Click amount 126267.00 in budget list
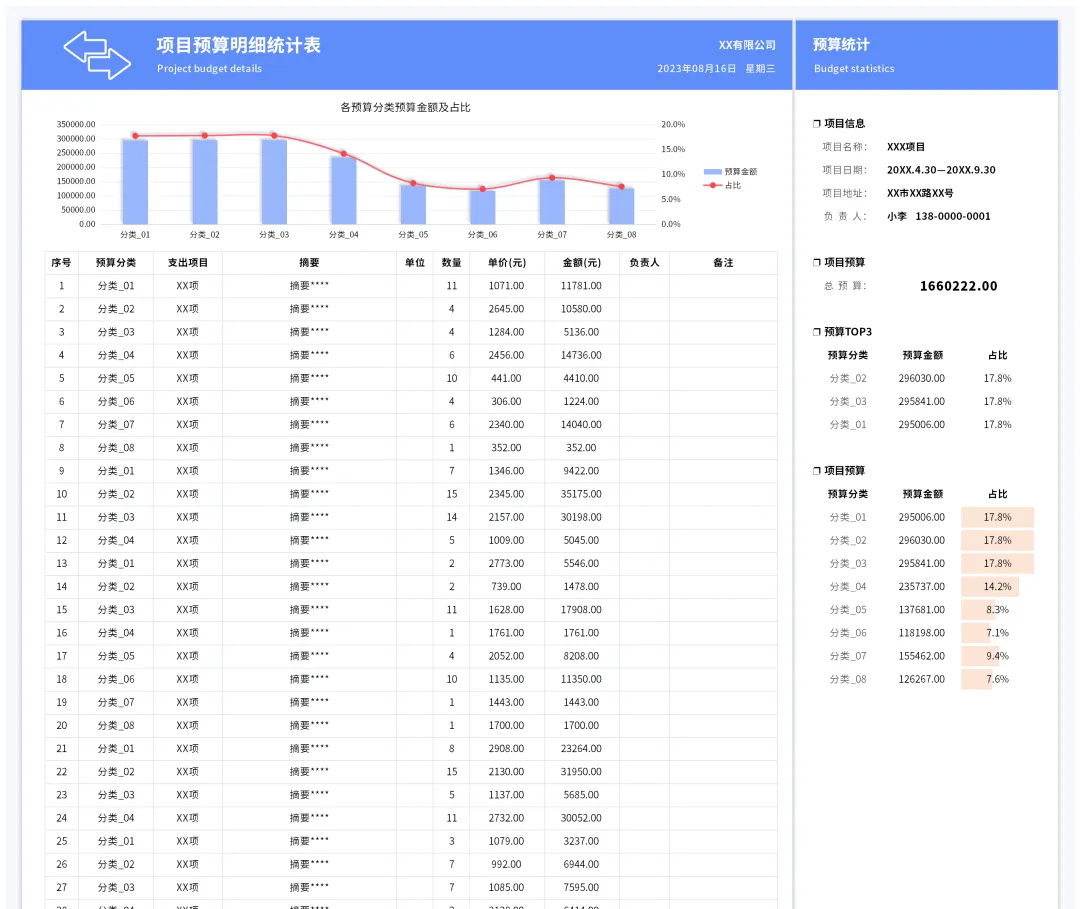Screen dimensions: 1080x909 [922, 679]
